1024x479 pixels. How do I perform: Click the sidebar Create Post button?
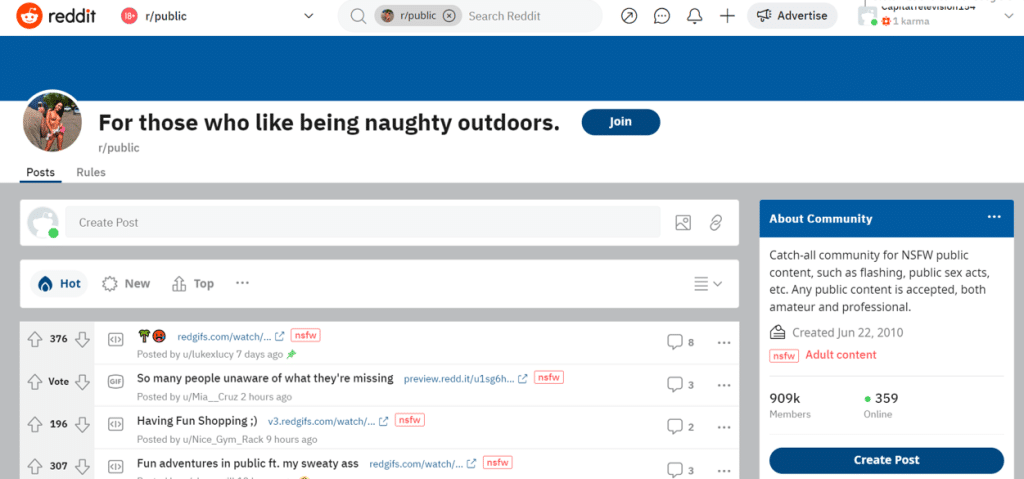click(886, 460)
